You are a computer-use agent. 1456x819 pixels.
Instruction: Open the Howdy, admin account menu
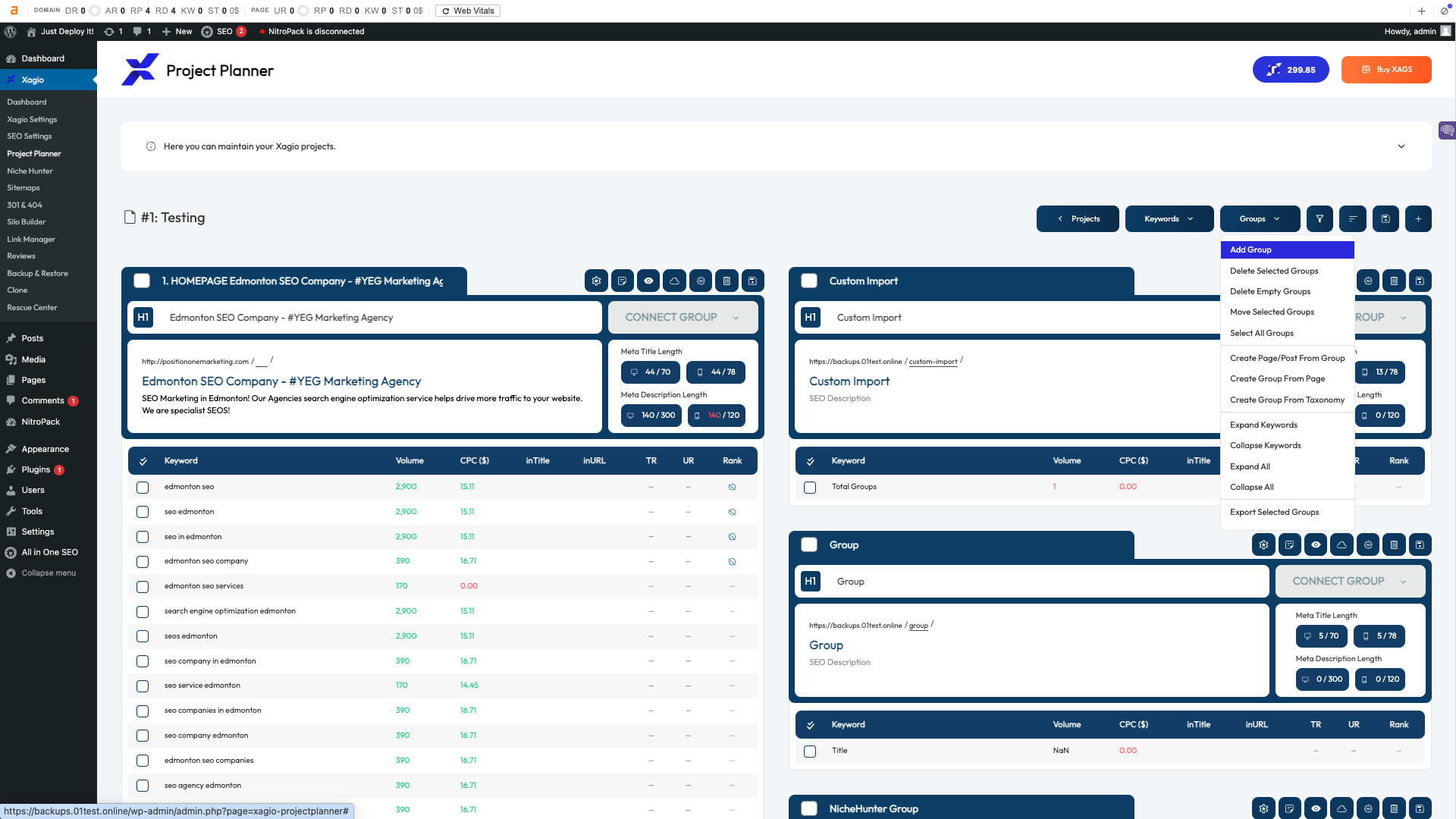pyautogui.click(x=1417, y=31)
